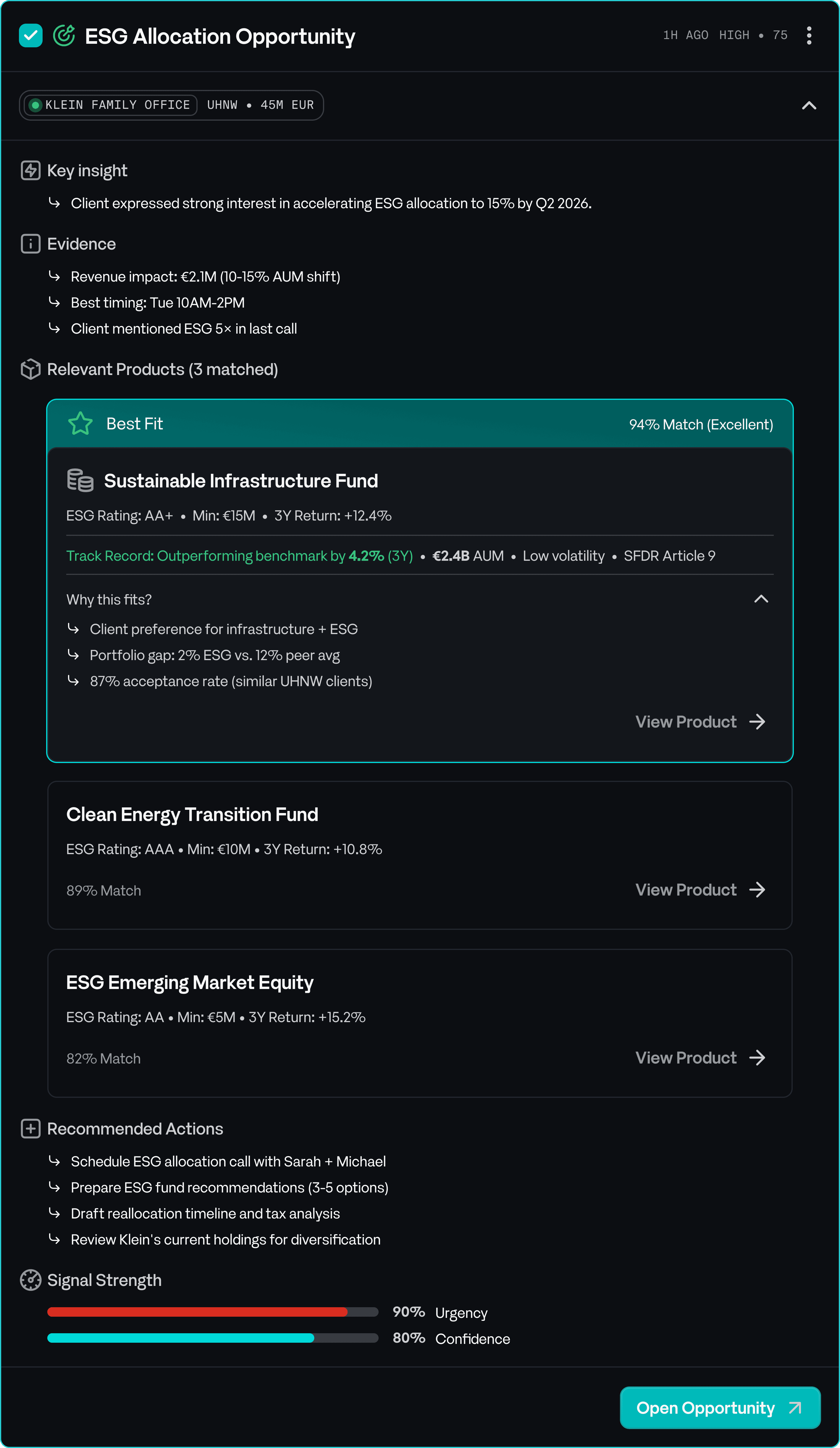The image size is (840, 1448).
Task: Click the Klein Family Office client tag
Action: click(x=111, y=105)
